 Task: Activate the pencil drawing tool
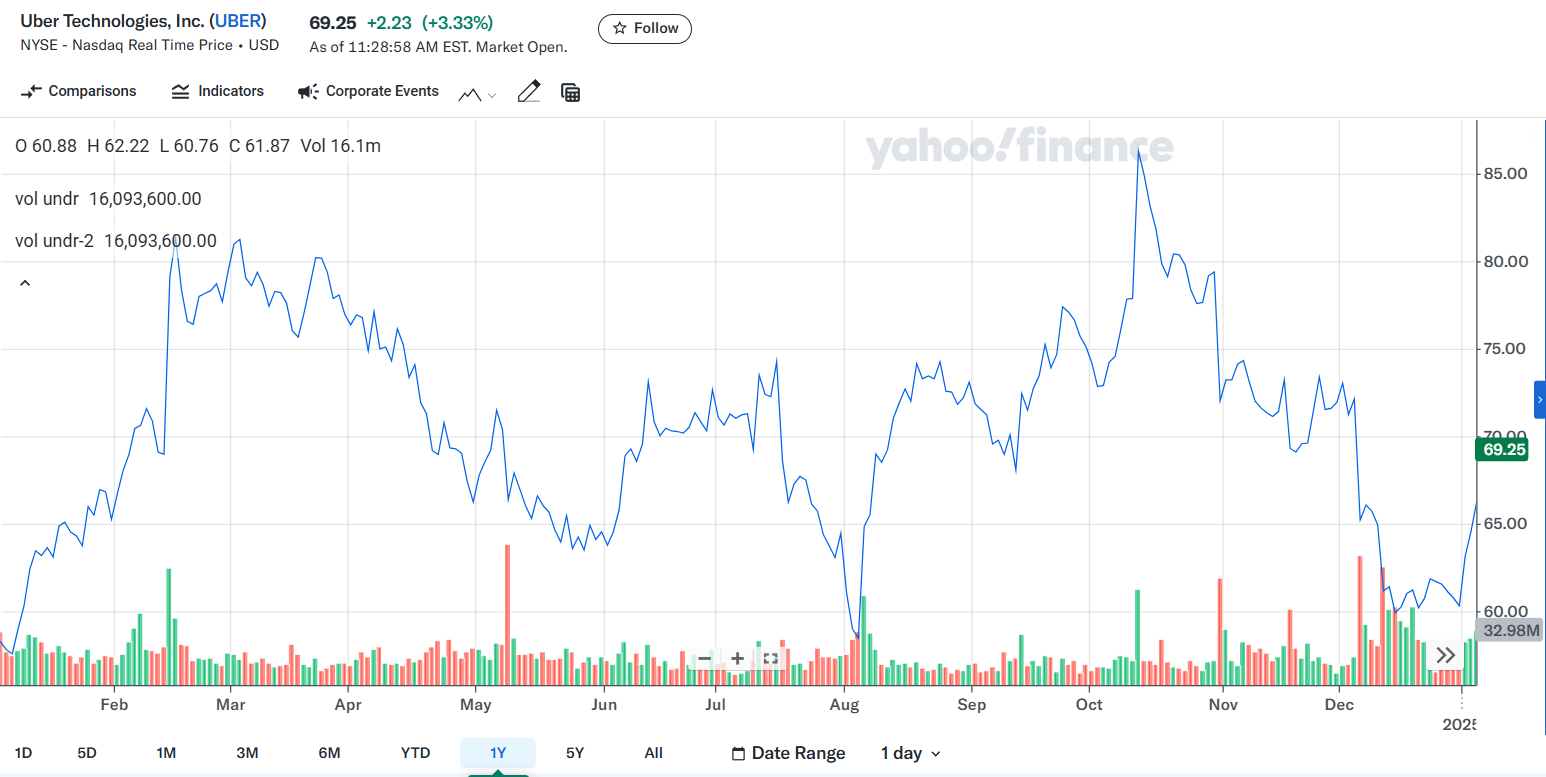(529, 92)
